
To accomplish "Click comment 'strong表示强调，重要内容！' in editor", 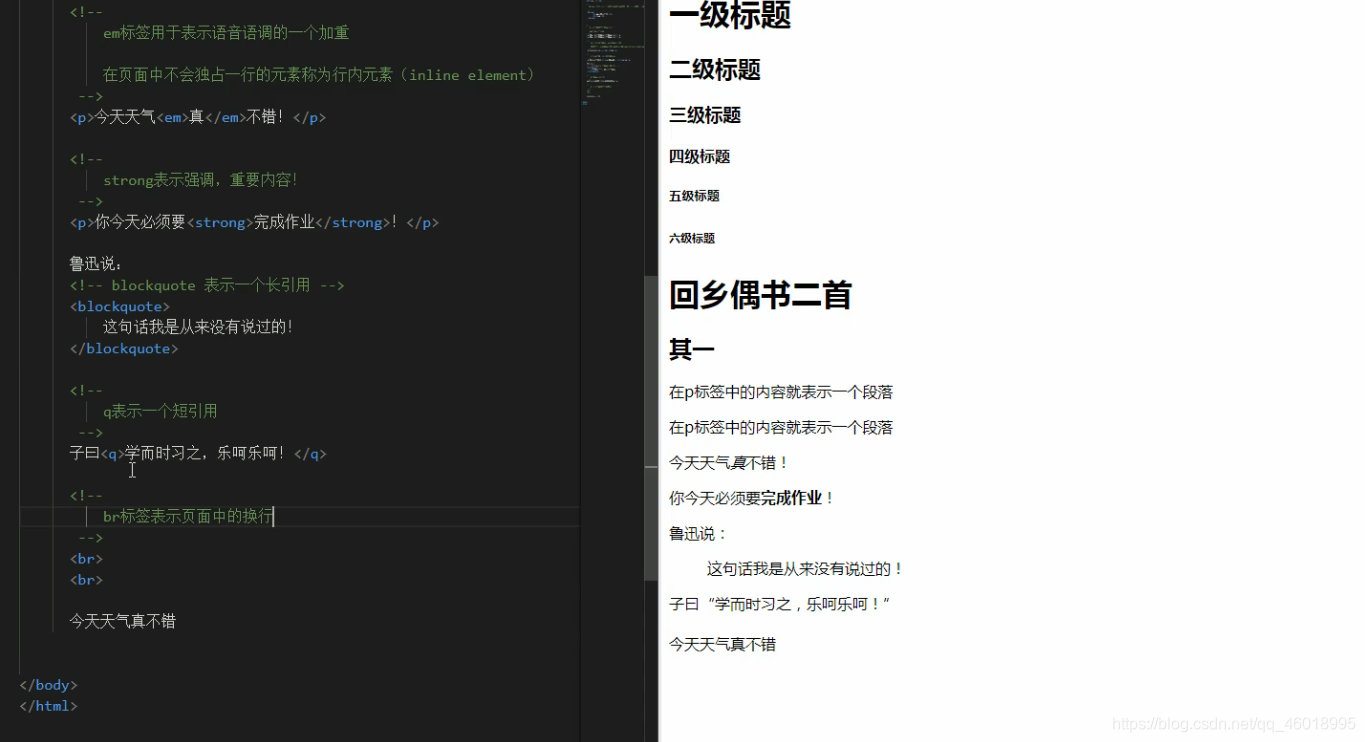I will (201, 180).
